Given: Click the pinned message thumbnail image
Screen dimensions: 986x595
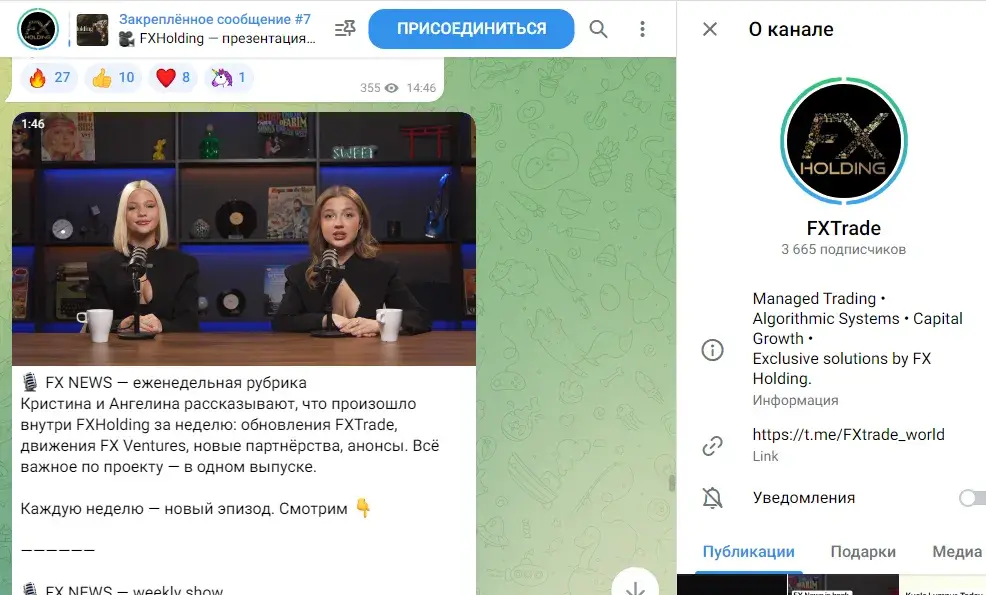Looking at the screenshot, I should 92,30.
